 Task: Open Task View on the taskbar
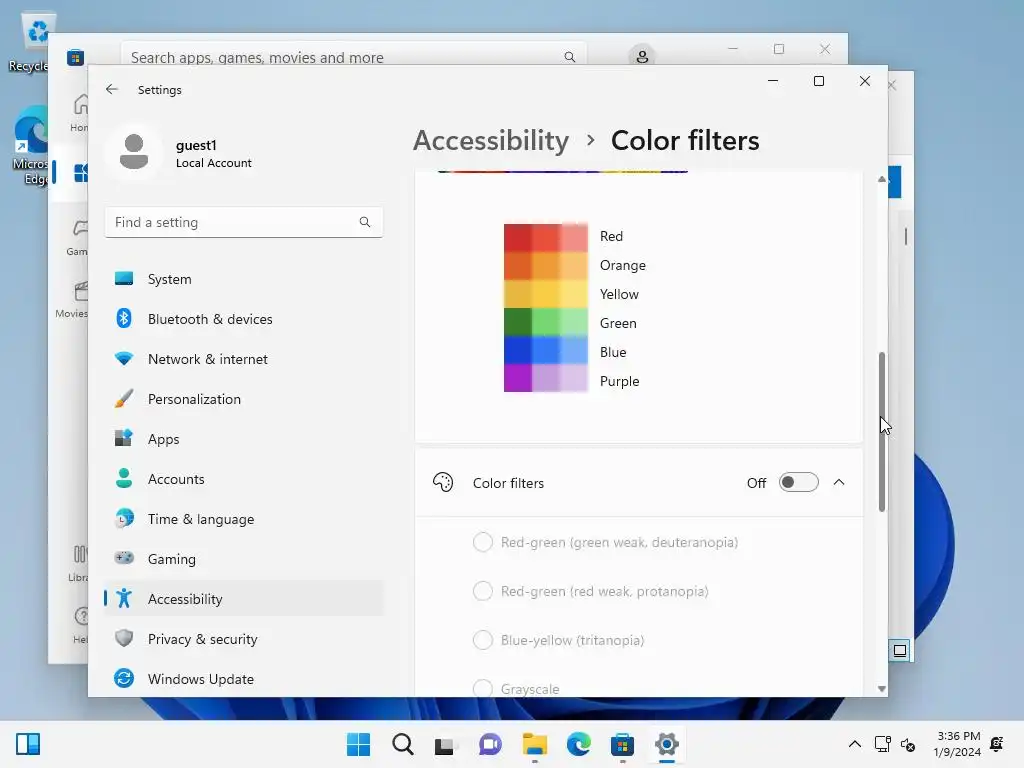pyautogui.click(x=446, y=744)
